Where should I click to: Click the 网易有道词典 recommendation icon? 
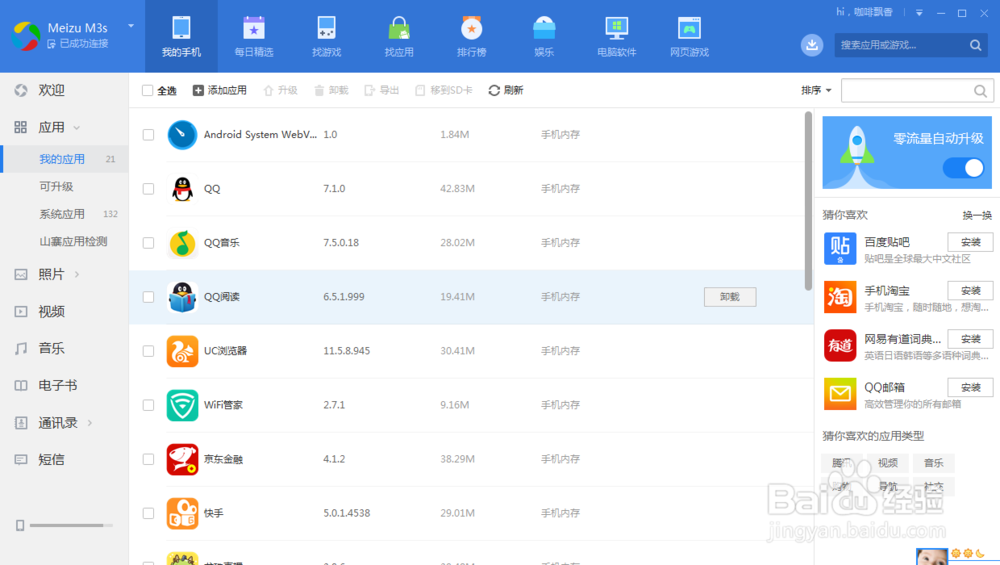tap(840, 345)
